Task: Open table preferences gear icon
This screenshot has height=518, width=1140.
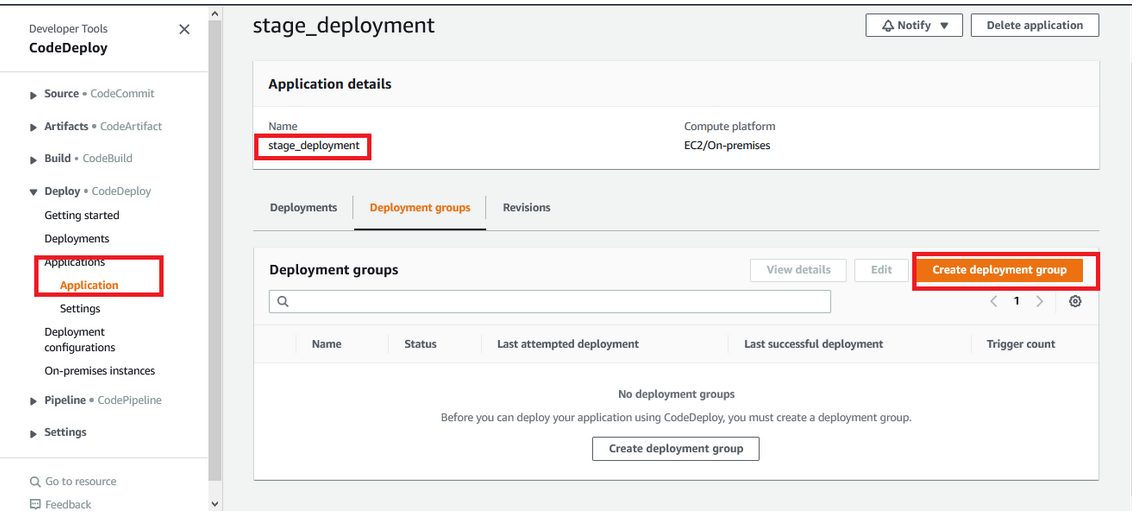Action: (x=1075, y=301)
